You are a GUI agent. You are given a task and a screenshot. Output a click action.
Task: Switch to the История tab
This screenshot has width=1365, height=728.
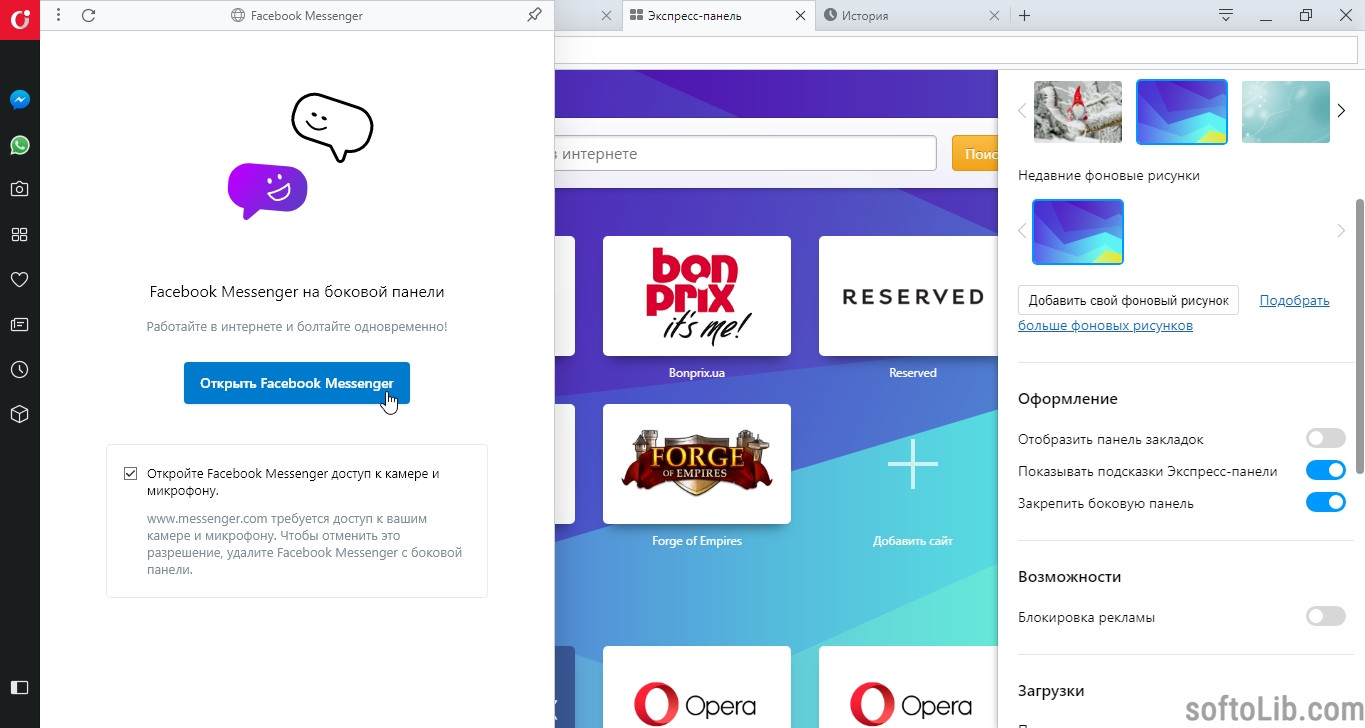click(x=911, y=16)
